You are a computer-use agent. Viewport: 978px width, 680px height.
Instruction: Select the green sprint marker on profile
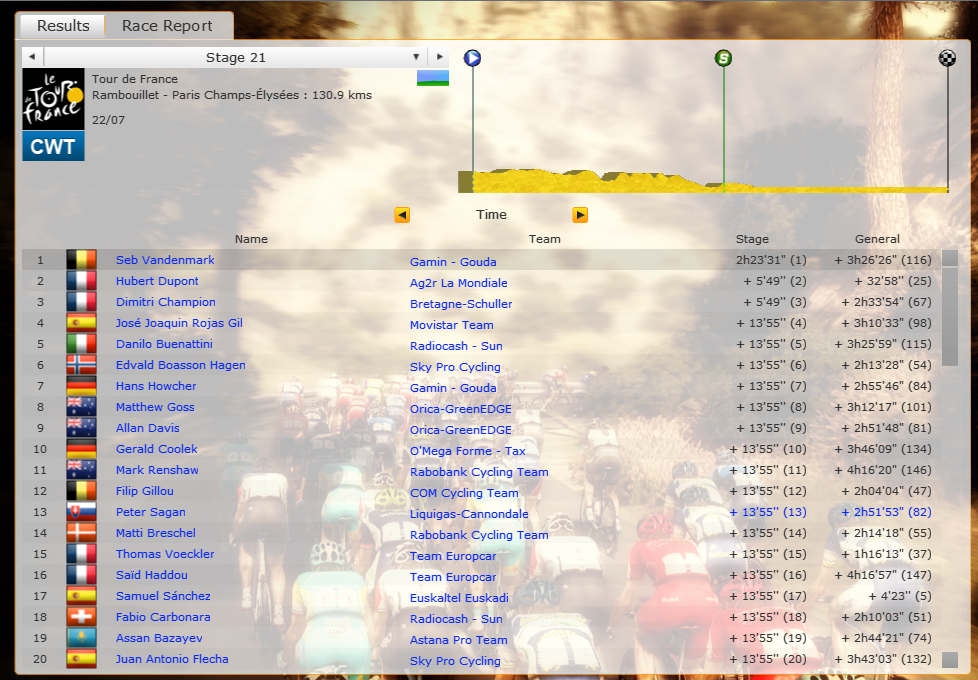723,58
